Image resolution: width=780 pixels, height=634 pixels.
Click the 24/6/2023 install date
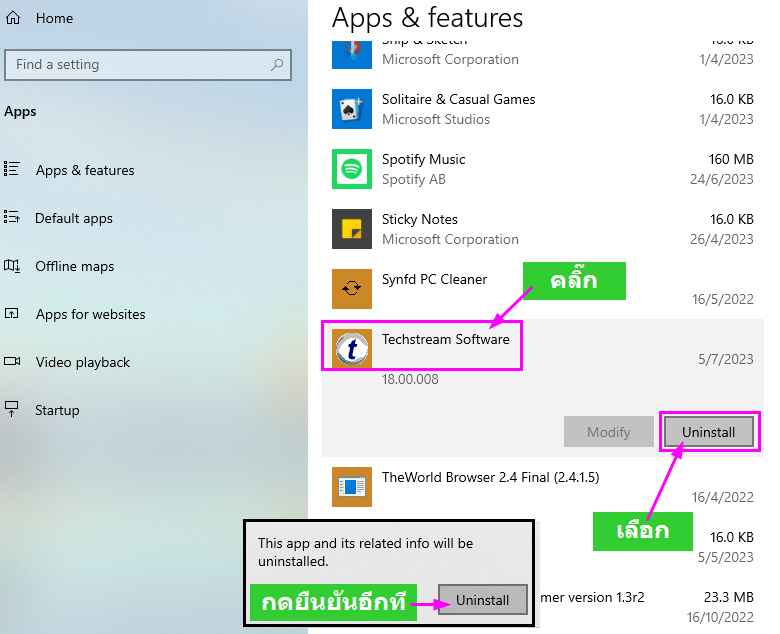(x=722, y=179)
